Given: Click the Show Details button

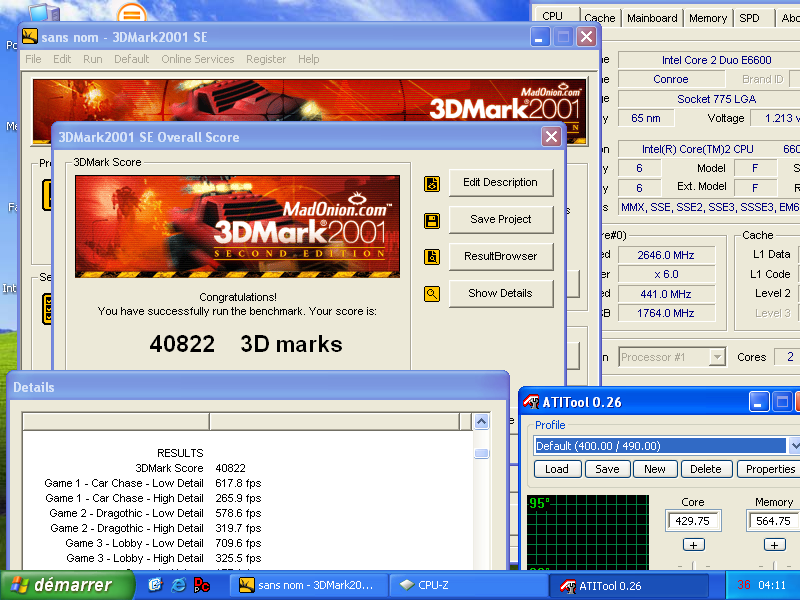Looking at the screenshot, I should click(x=501, y=293).
